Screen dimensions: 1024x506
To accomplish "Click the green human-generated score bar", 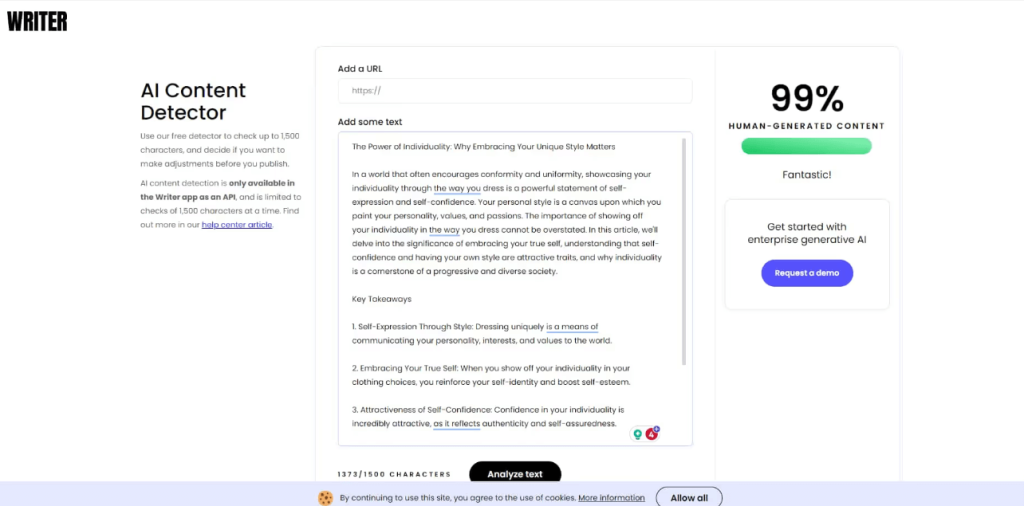I will (806, 146).
